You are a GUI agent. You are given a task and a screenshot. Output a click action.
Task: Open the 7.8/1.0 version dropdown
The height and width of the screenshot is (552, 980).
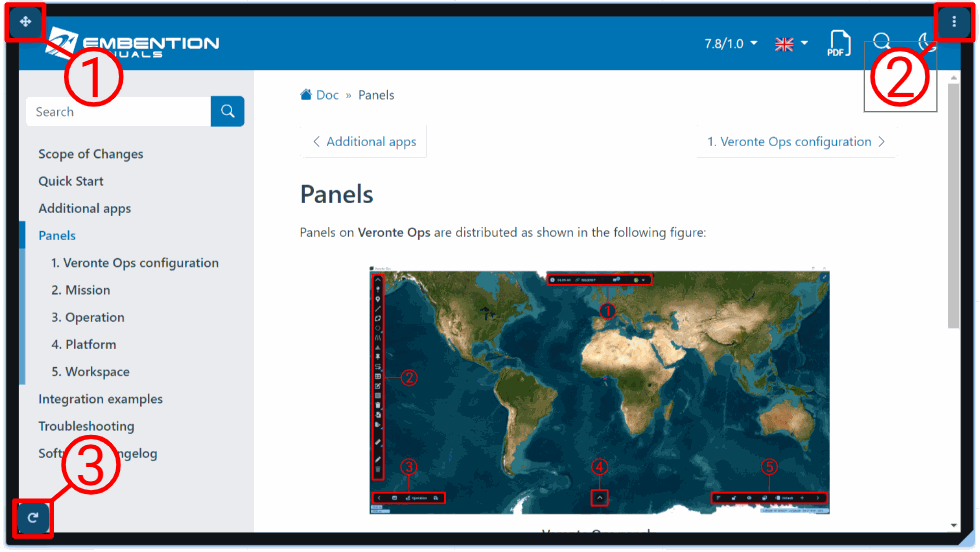point(731,44)
